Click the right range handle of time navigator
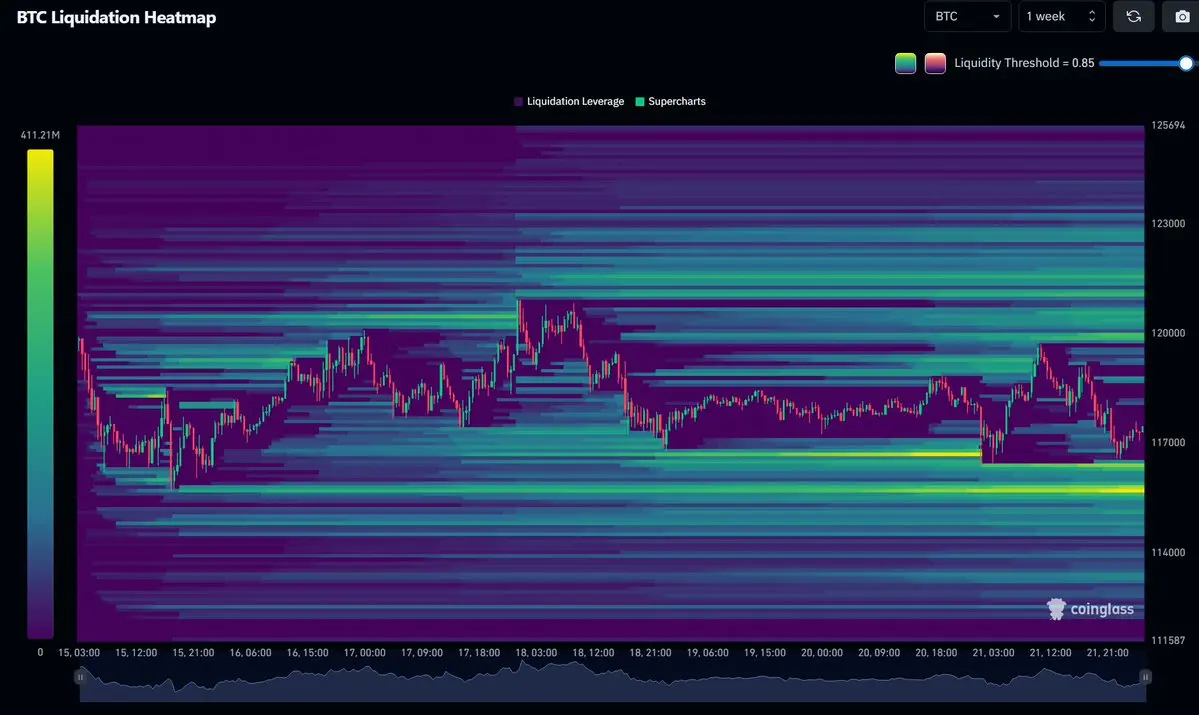The height and width of the screenshot is (715, 1199). coord(1145,677)
